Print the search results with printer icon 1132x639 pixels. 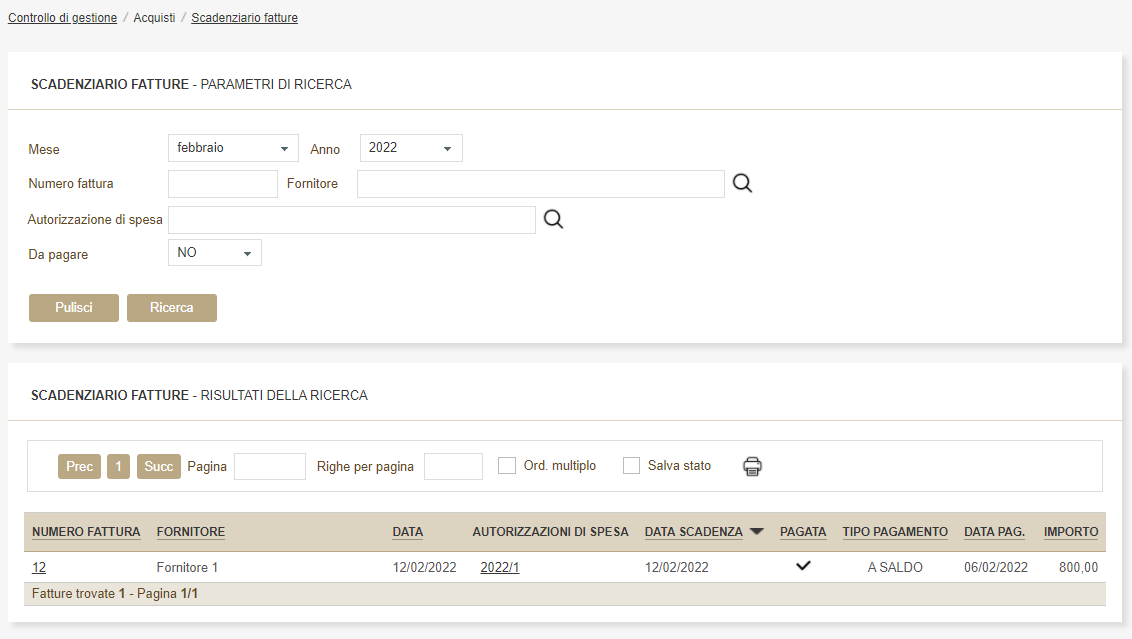coord(752,466)
